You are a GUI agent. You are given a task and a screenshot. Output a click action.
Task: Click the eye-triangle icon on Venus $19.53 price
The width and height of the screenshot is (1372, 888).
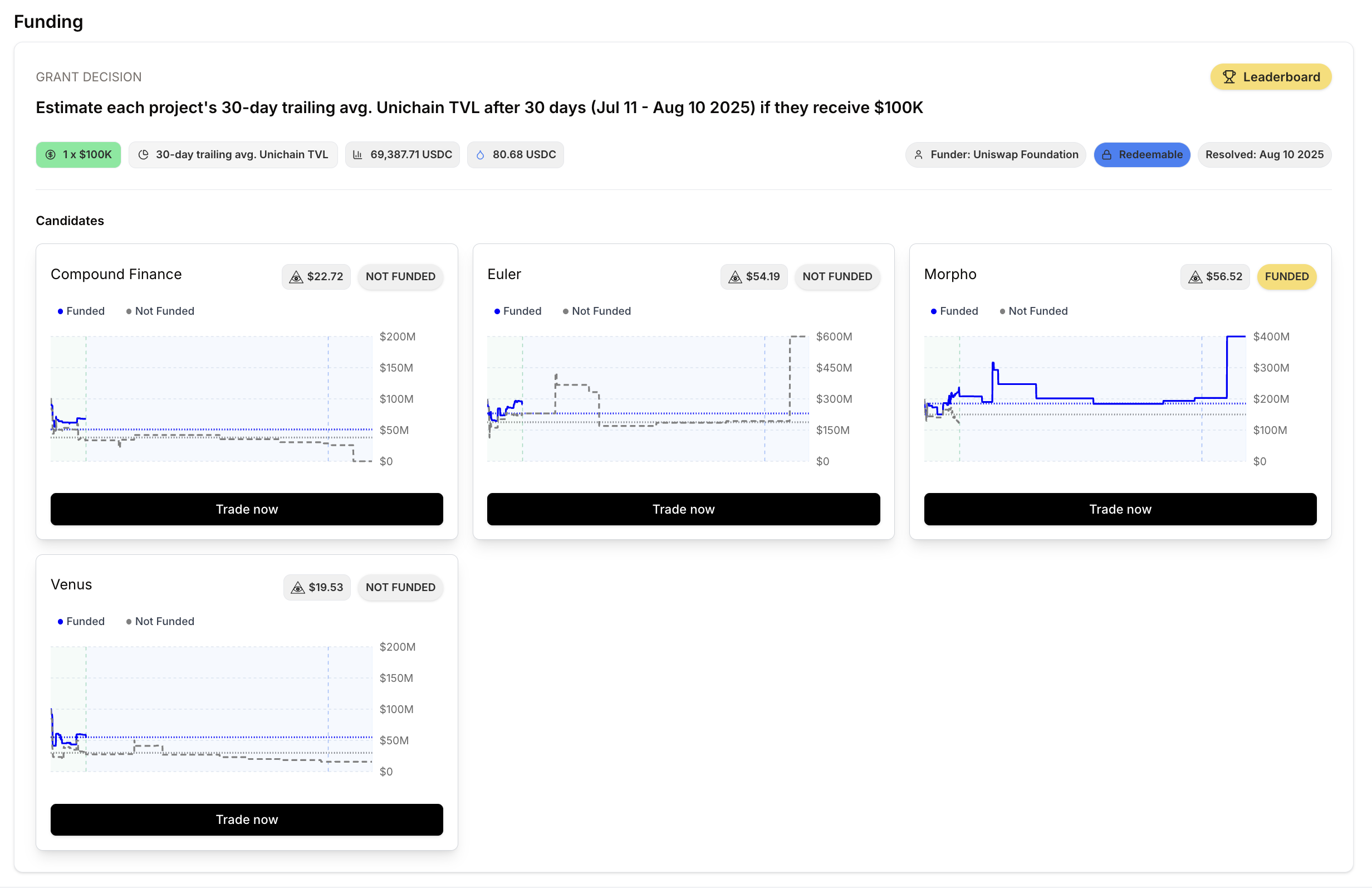coord(297,588)
